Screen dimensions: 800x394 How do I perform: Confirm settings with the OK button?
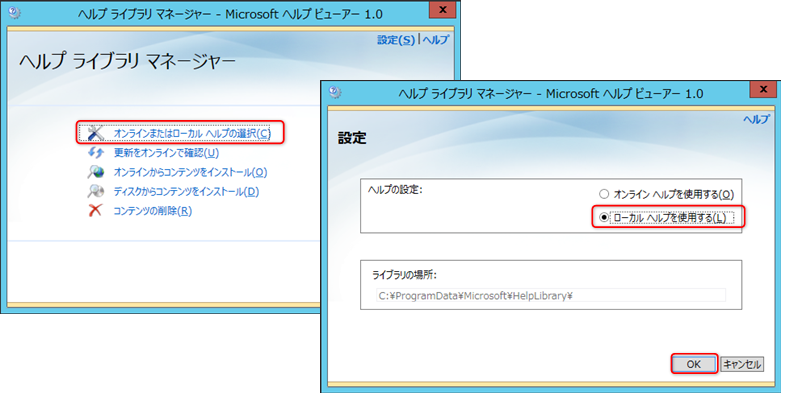point(693,364)
